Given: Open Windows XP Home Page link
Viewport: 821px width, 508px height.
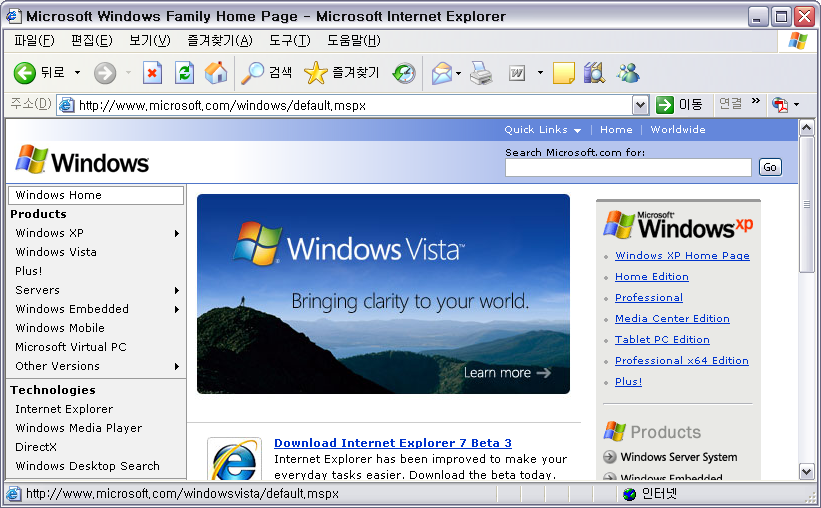Looking at the screenshot, I should (x=682, y=256).
